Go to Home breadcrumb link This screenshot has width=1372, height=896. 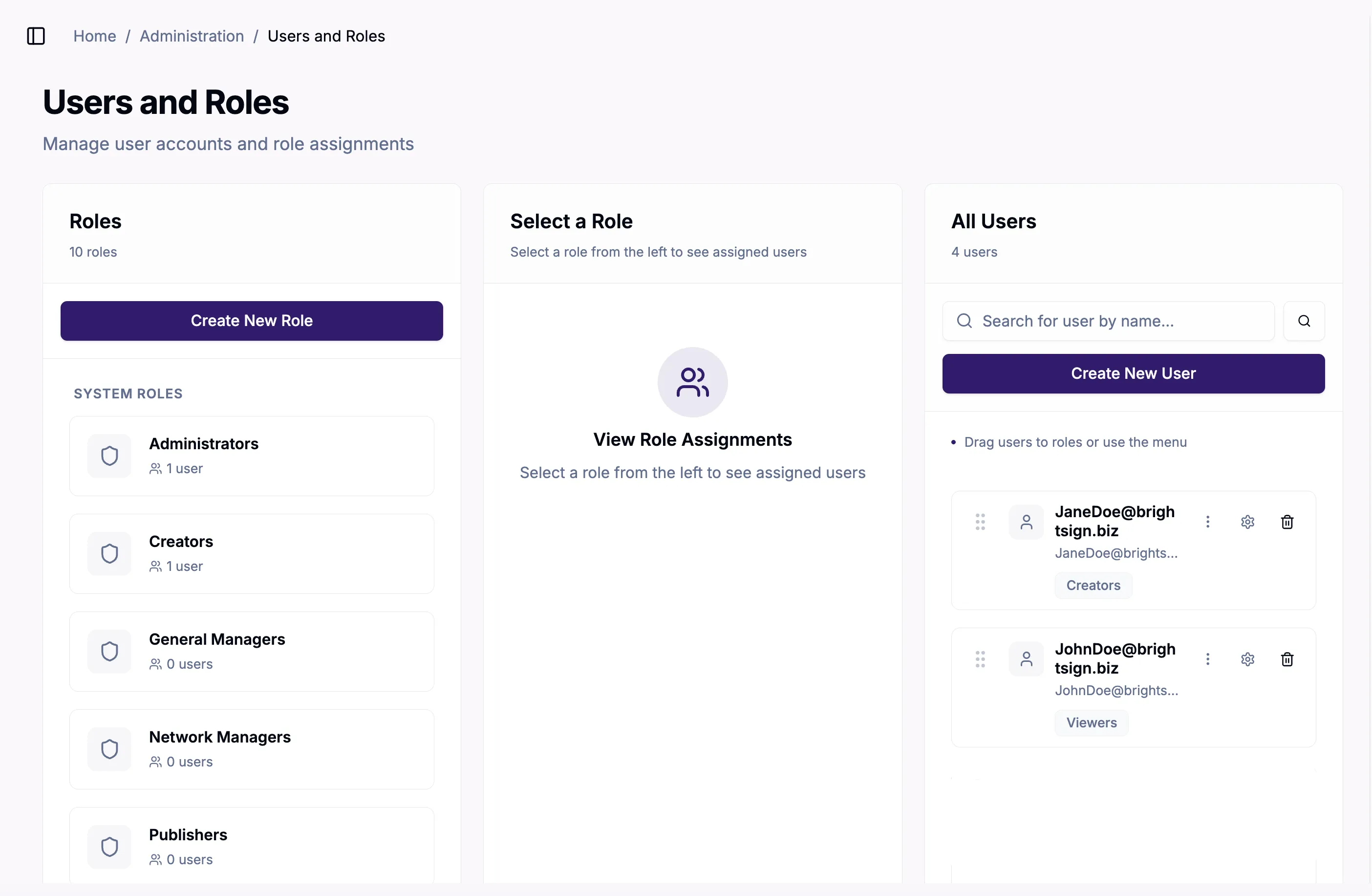point(94,36)
